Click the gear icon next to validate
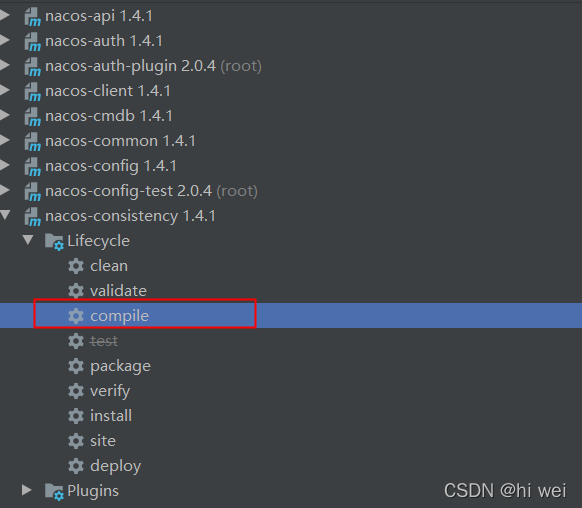The width and height of the screenshot is (582, 508). pyautogui.click(x=76, y=291)
